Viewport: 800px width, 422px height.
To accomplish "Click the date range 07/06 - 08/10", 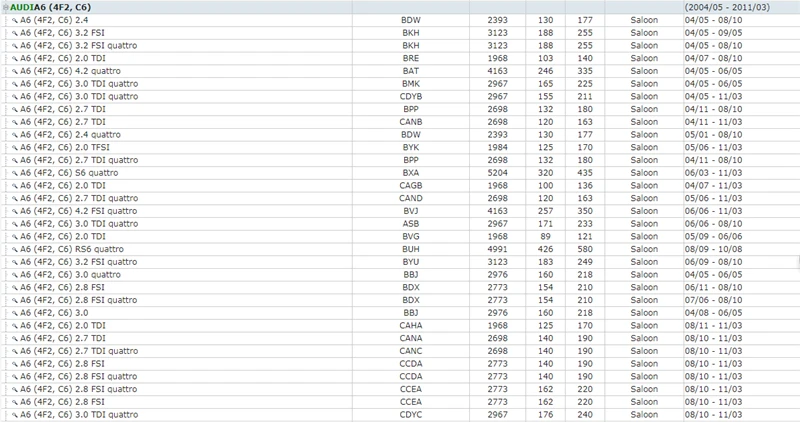I will point(713,300).
